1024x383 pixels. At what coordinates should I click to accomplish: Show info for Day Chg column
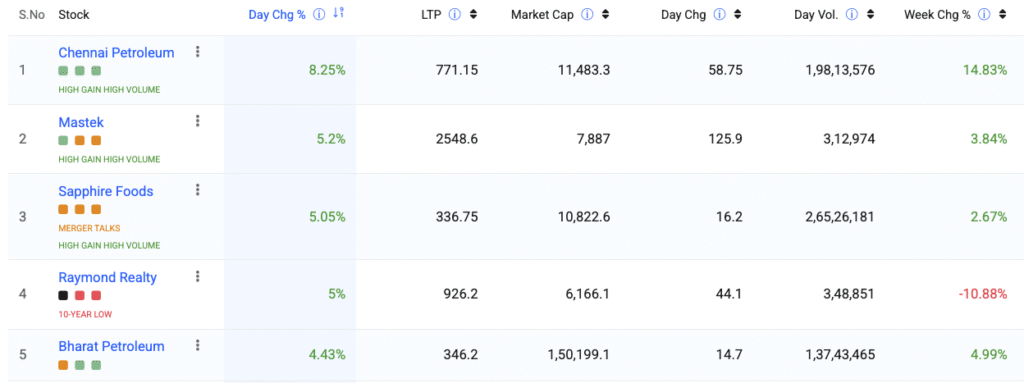coord(720,15)
